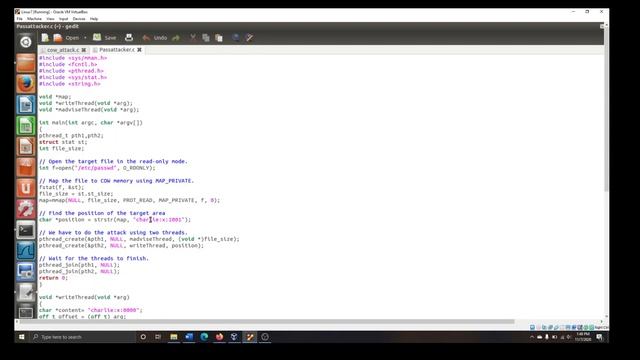Screen dimensions: 640x360
Task: Click '#include <pthread.h>' line
Action: pyautogui.click(x=71, y=71)
